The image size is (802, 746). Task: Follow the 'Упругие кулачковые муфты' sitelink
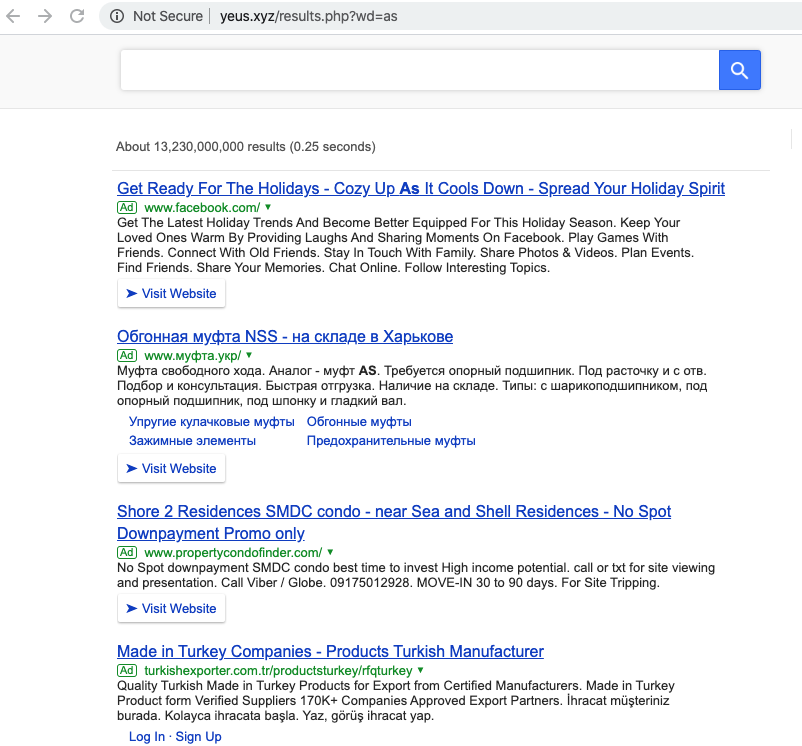point(205,422)
